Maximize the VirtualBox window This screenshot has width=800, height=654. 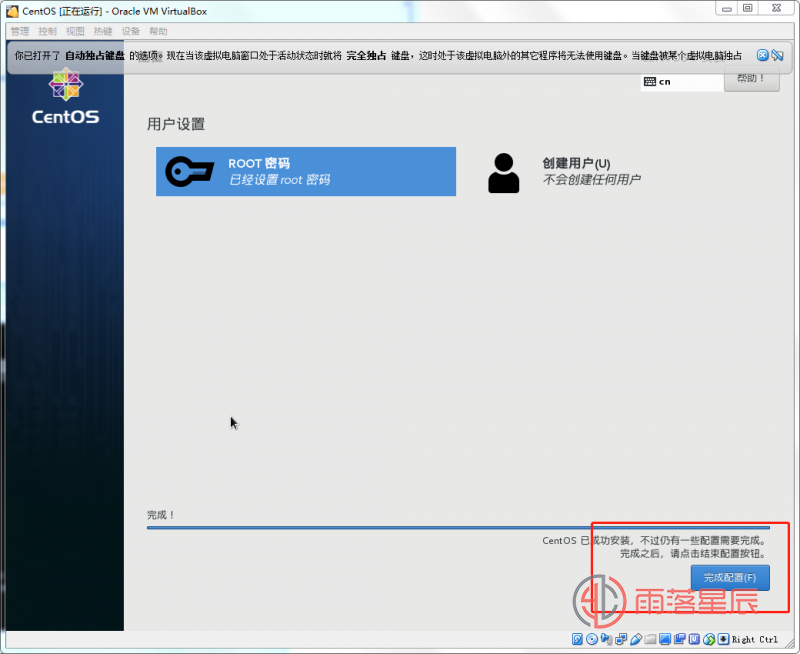click(747, 8)
